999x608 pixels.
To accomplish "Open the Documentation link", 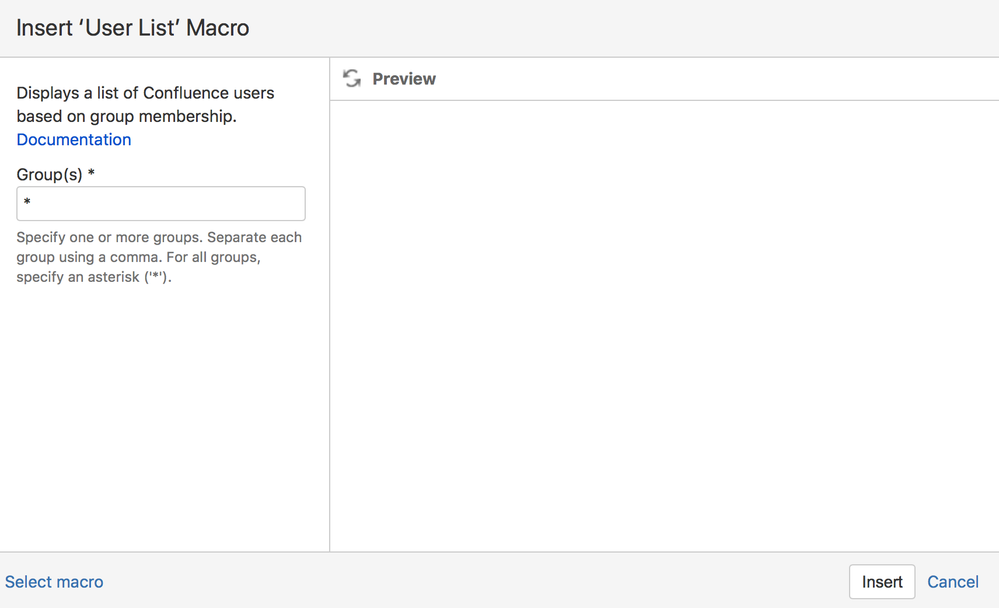I will point(74,140).
